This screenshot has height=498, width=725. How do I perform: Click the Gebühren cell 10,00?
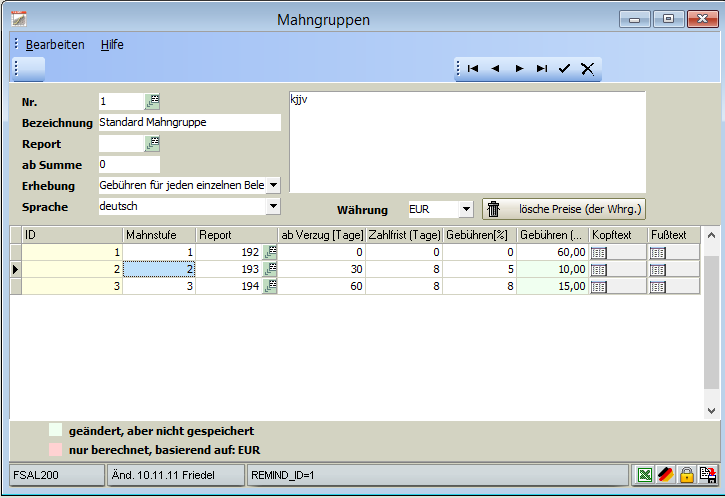coord(552,269)
